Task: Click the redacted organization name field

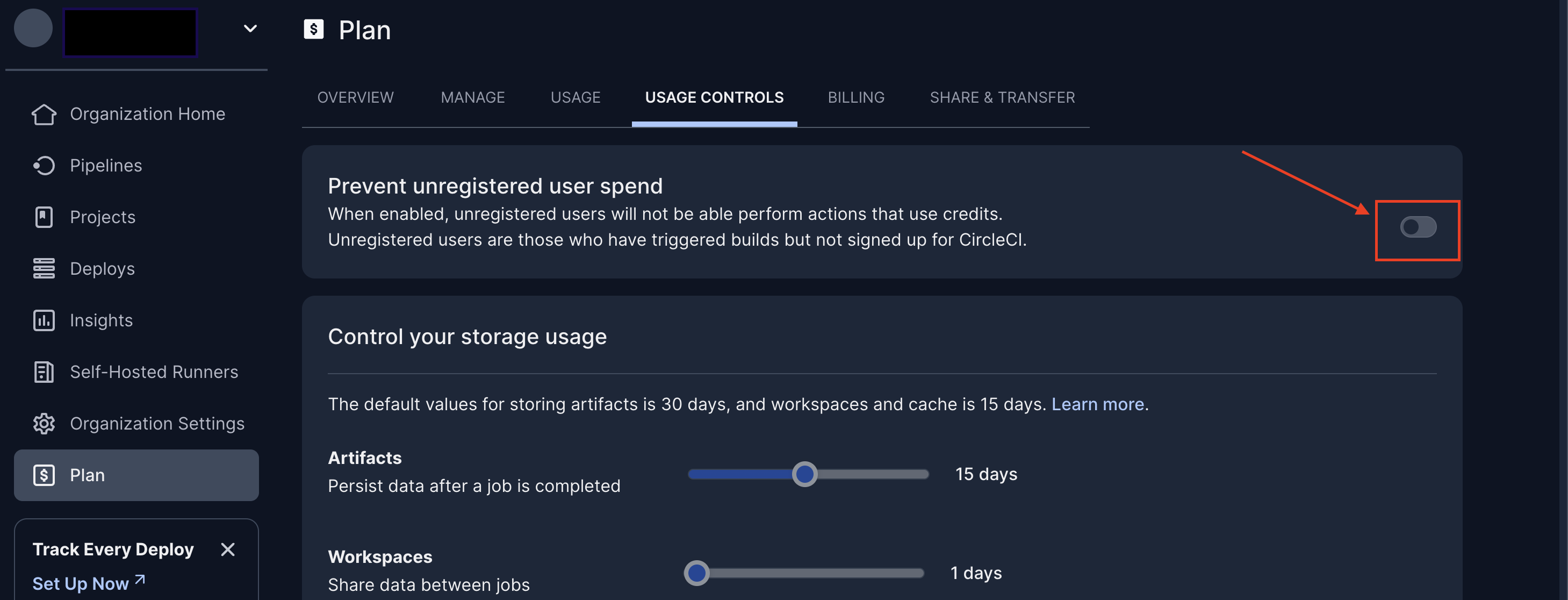Action: (x=130, y=32)
